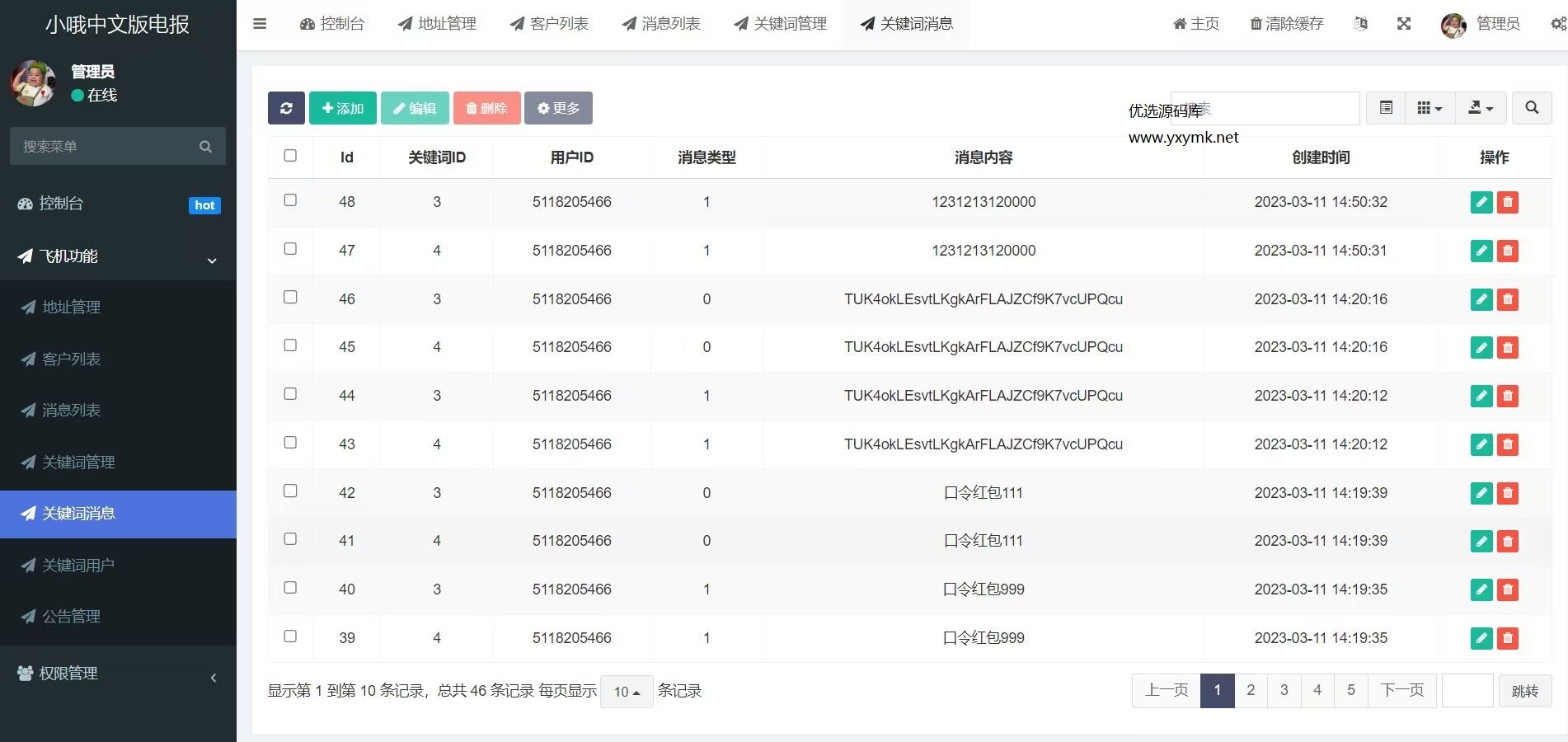Open the 更多 more actions dropdown
This screenshot has height=742, width=1568.
click(558, 108)
